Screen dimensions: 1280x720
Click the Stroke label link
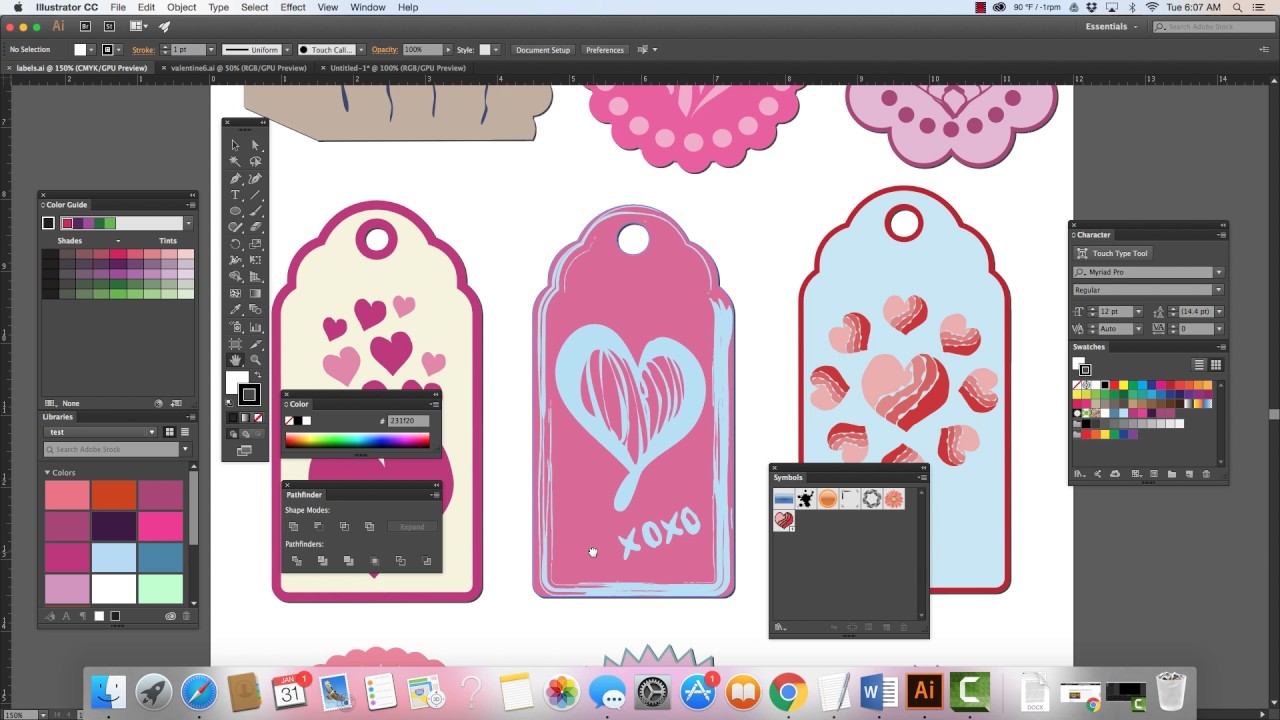pos(143,50)
